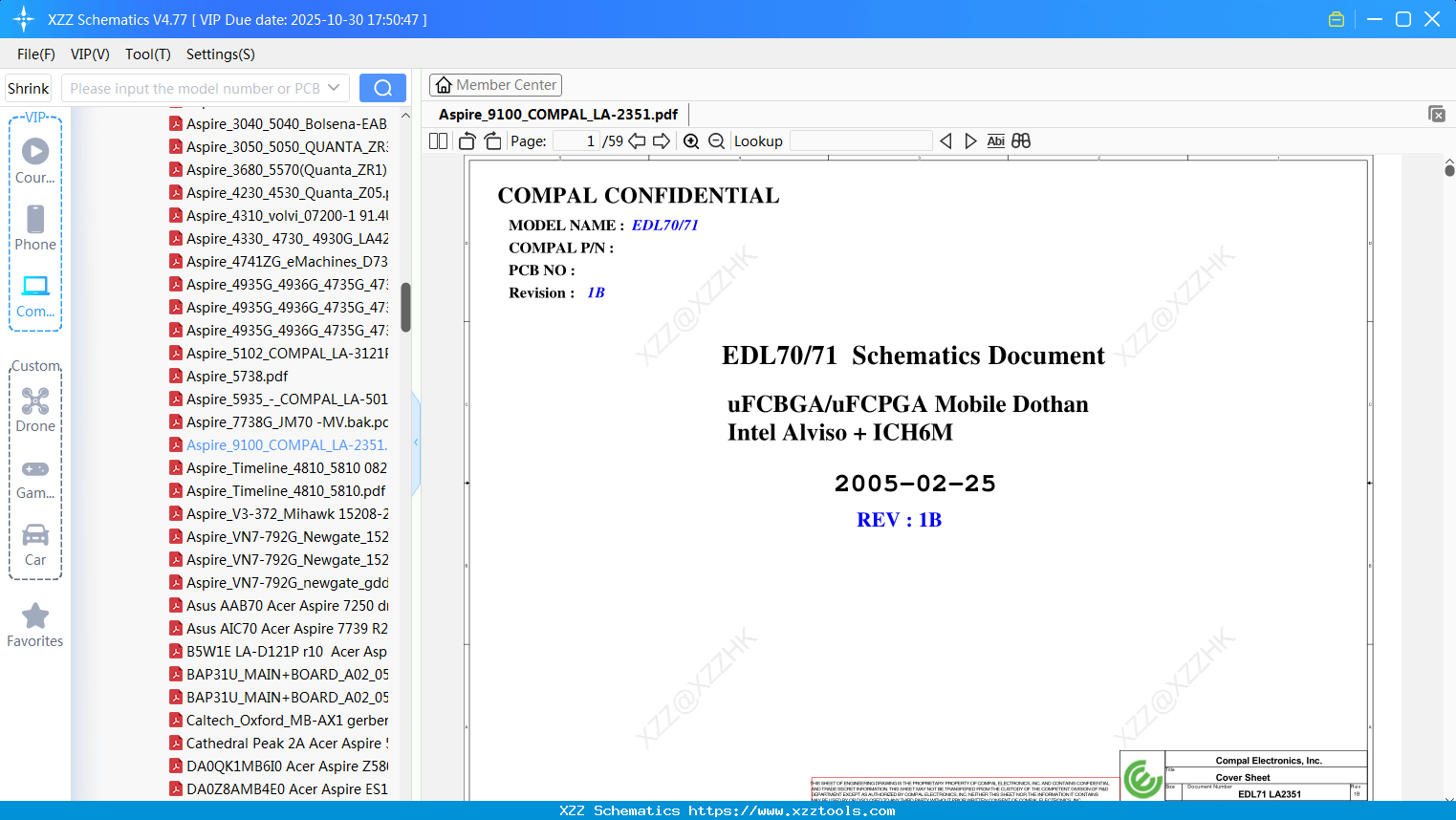The image size is (1456, 820).
Task: Open the Game console category
Action: pos(35,478)
